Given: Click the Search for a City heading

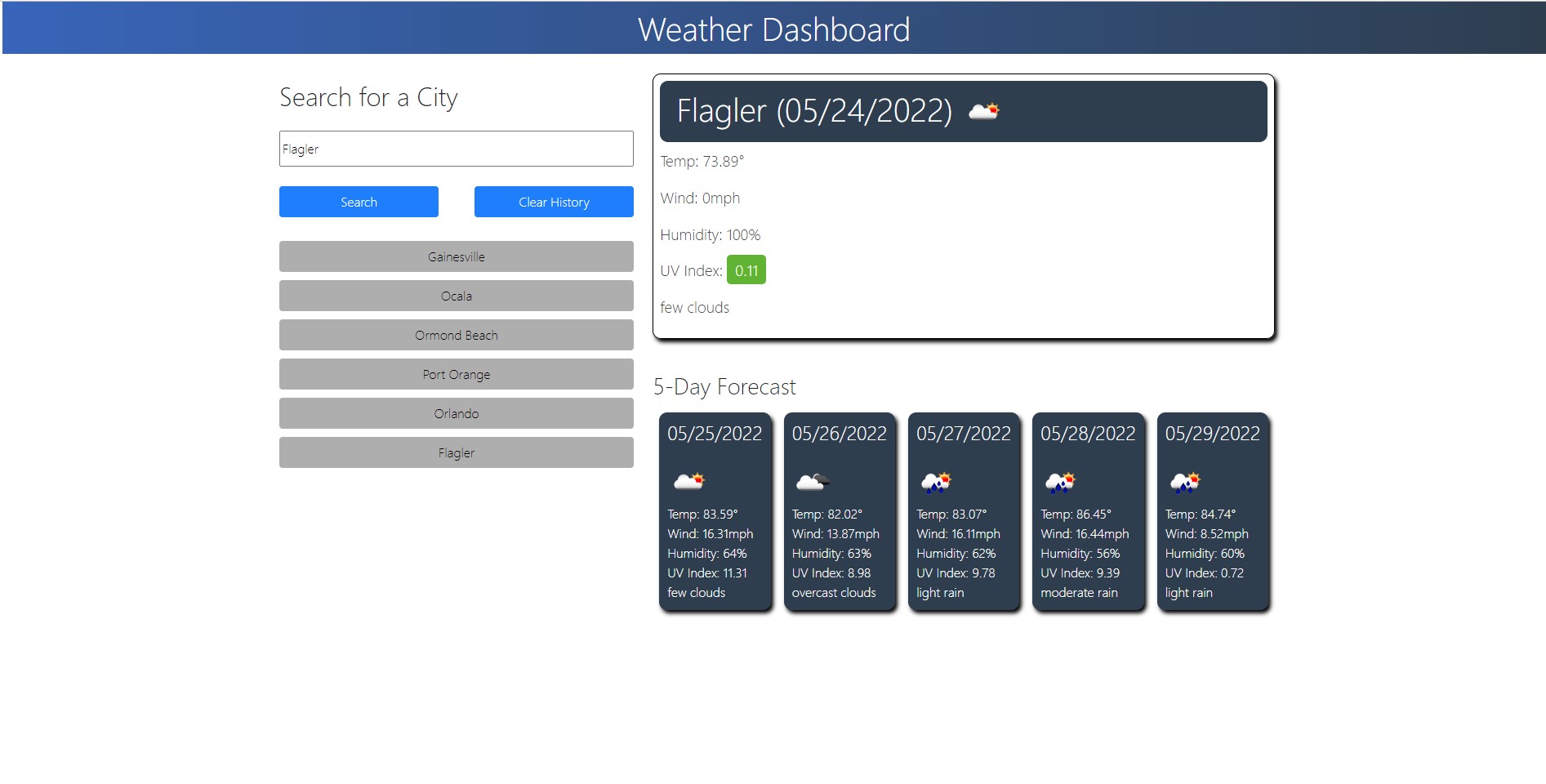Looking at the screenshot, I should click(x=368, y=97).
